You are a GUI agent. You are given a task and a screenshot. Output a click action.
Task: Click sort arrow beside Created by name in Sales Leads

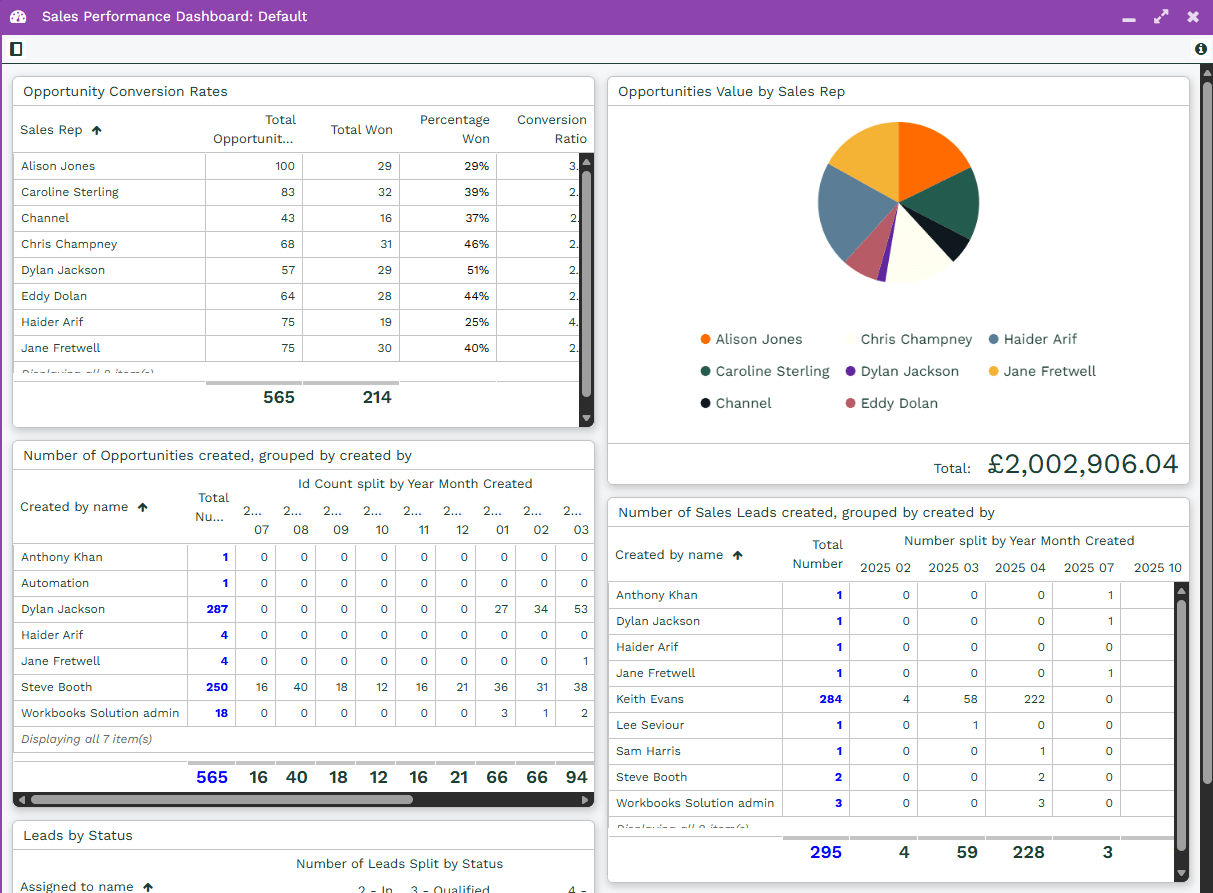738,555
